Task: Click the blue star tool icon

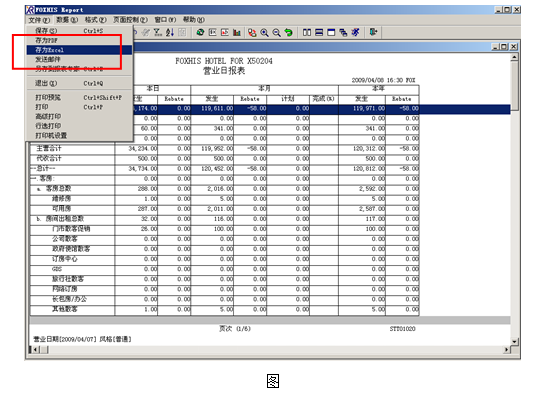Action: pos(355,33)
